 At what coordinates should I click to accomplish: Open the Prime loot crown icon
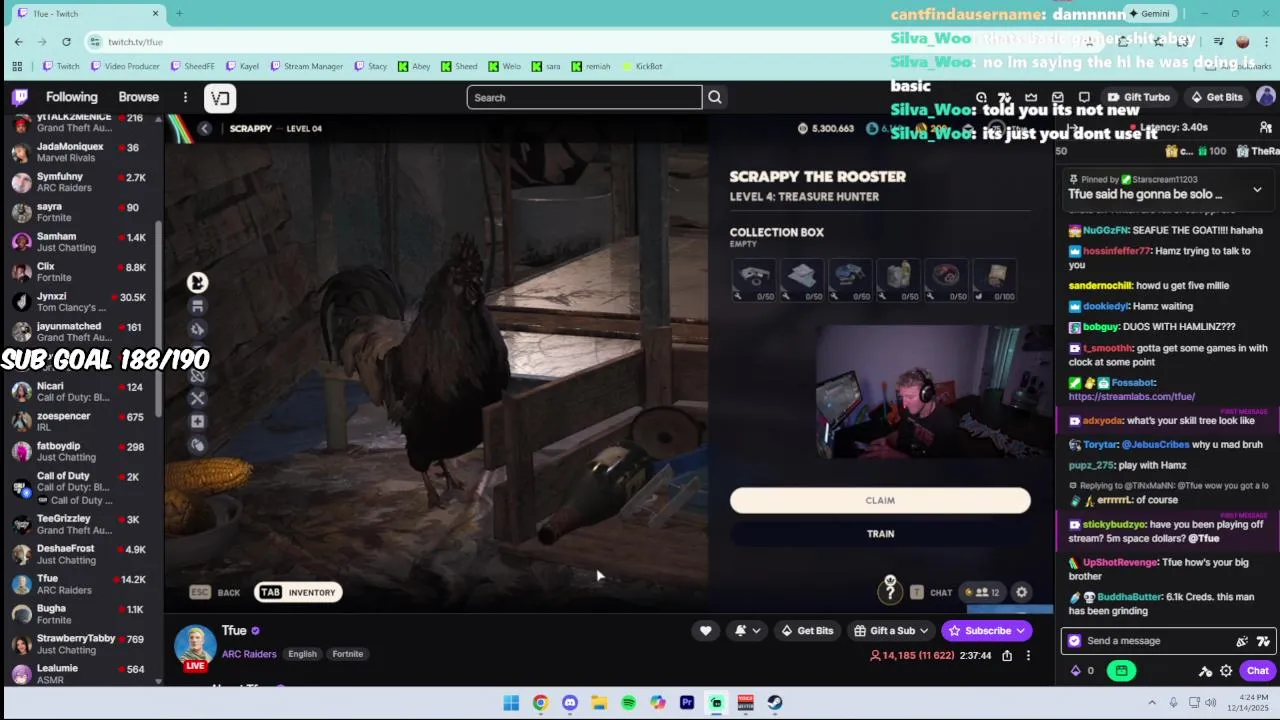click(x=1031, y=97)
